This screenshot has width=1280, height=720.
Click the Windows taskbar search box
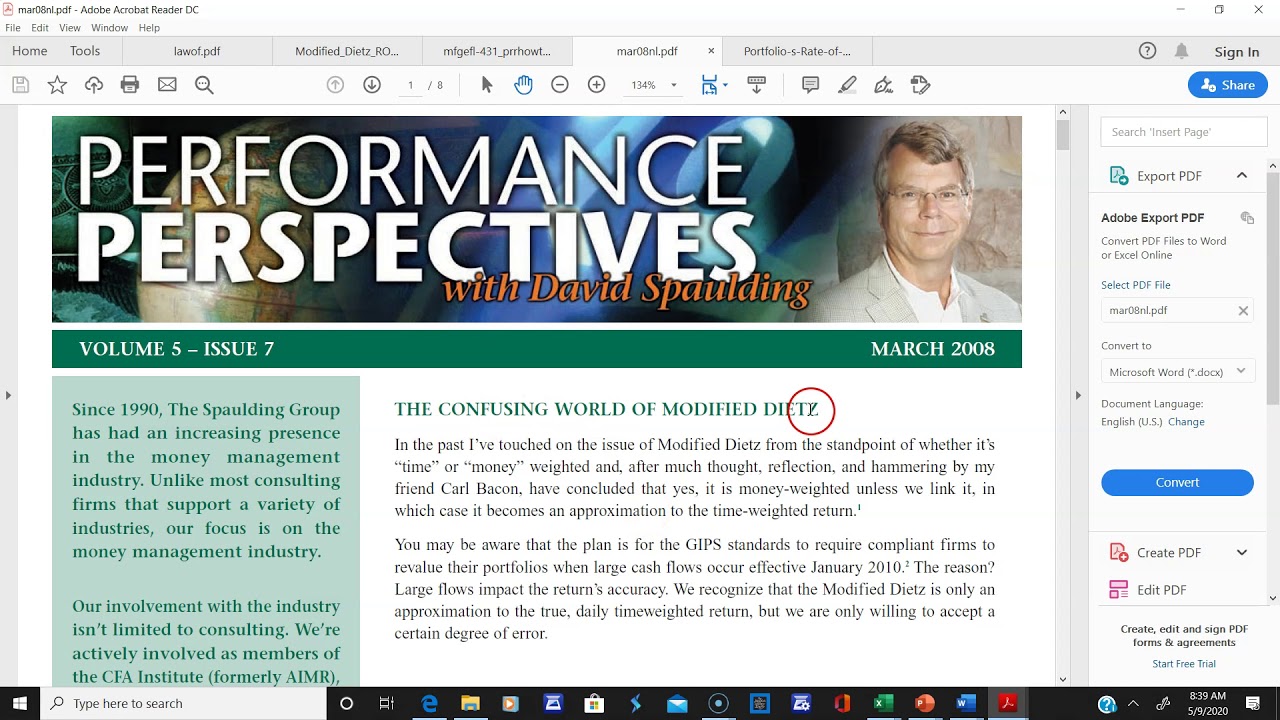(183, 703)
